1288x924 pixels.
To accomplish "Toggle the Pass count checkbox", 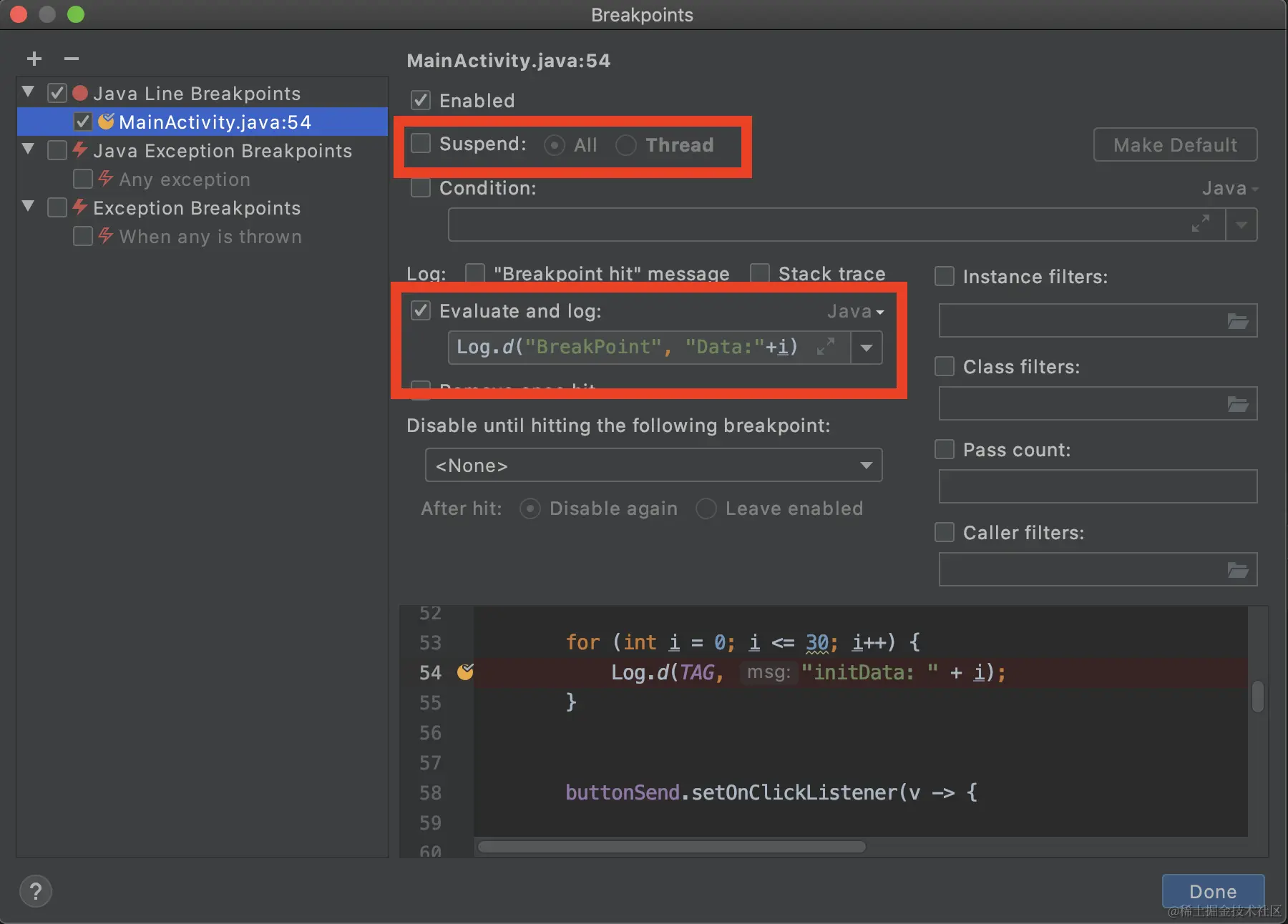I will click(945, 449).
